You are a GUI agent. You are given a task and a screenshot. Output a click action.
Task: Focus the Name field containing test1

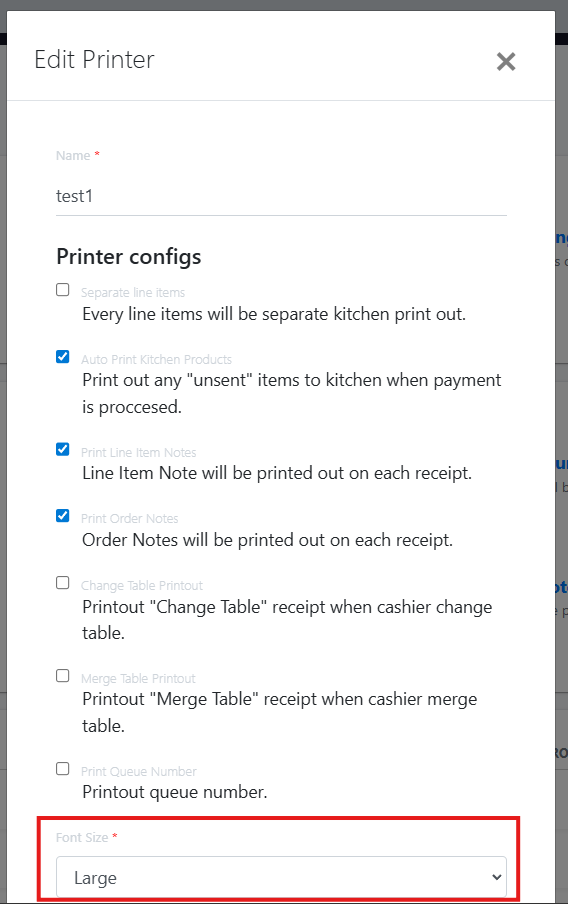point(281,196)
